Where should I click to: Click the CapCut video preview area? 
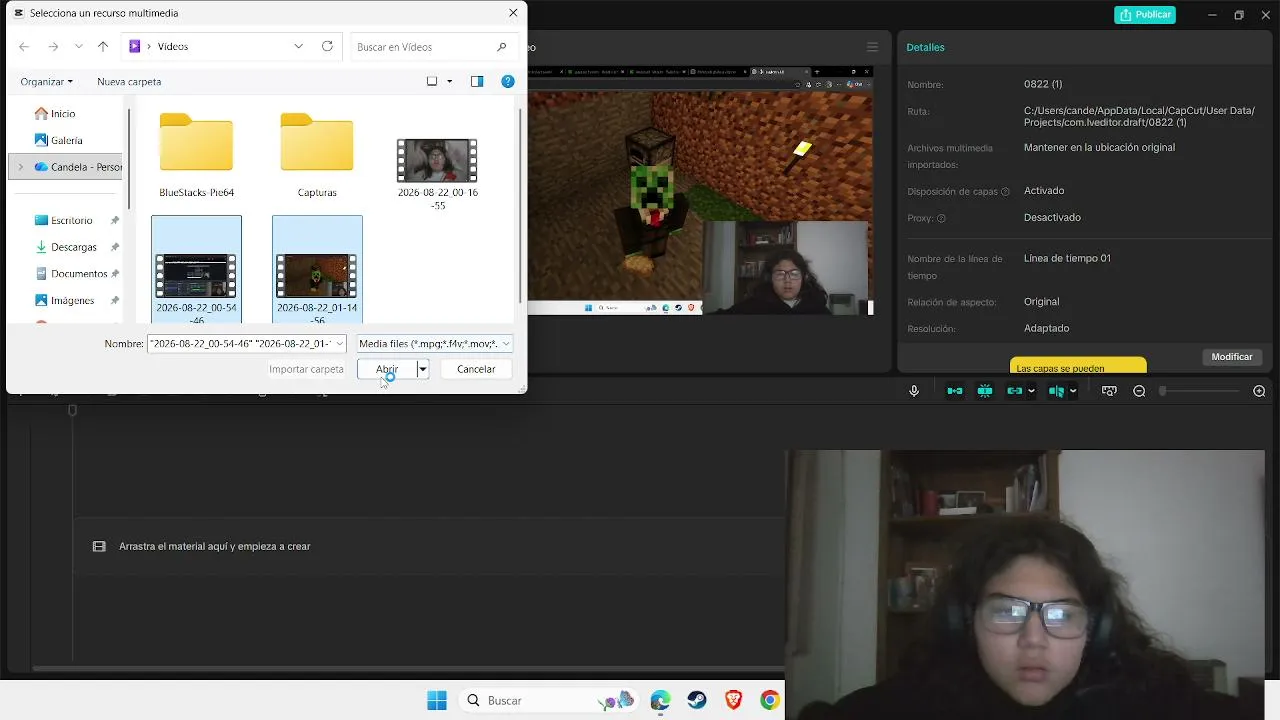pos(701,190)
